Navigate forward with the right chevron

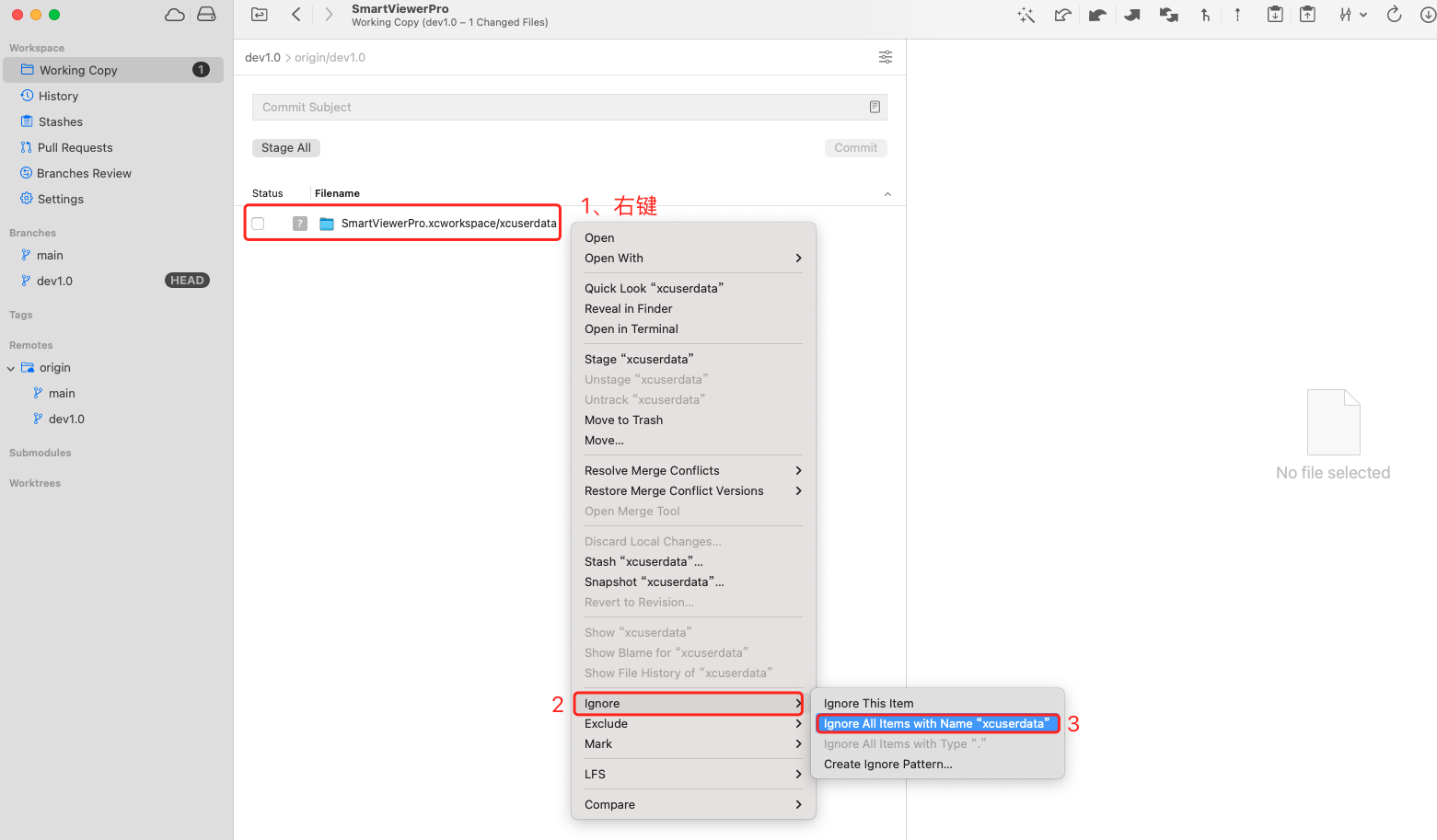pyautogui.click(x=329, y=15)
